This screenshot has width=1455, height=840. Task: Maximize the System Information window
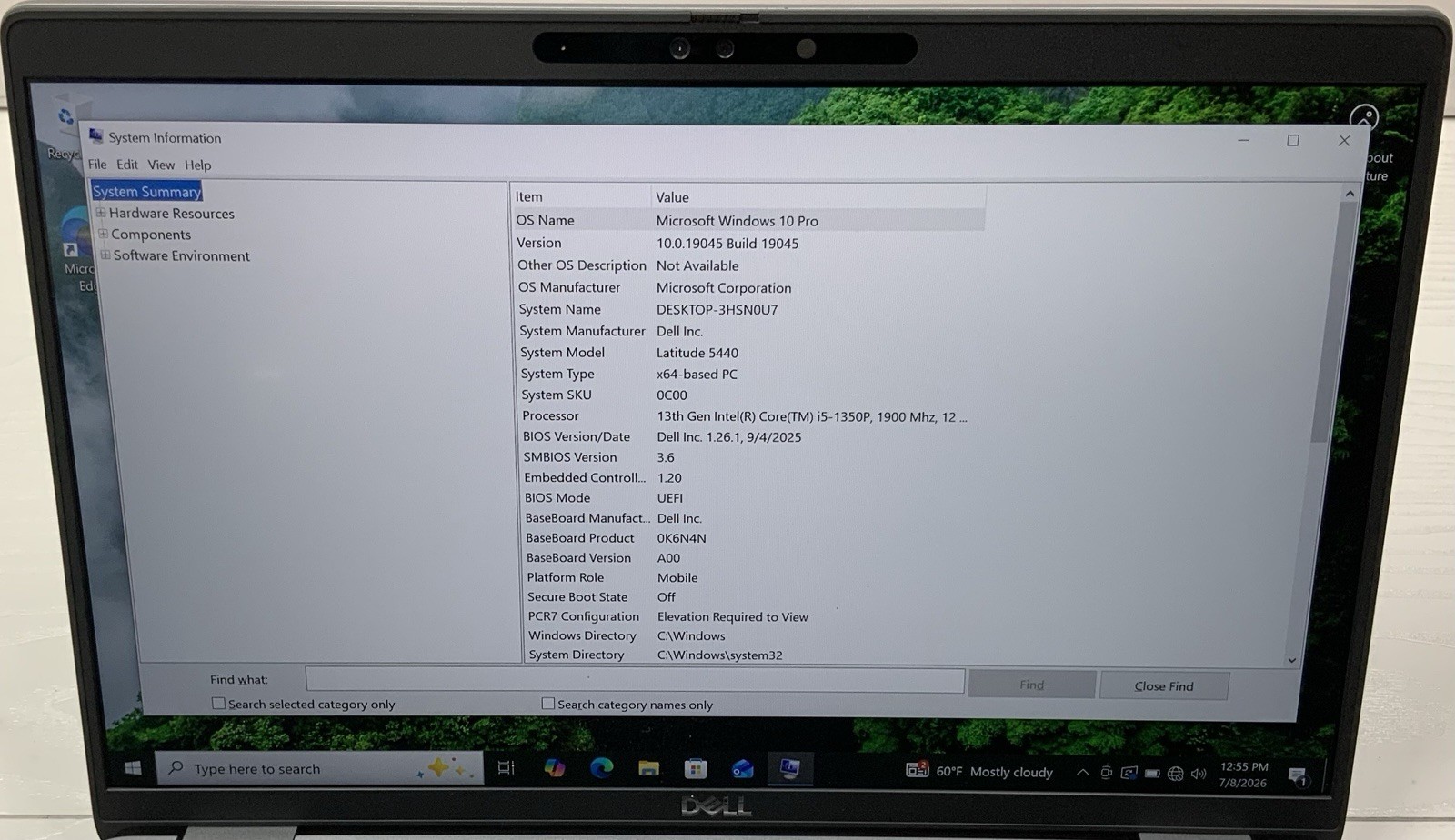point(1293,140)
